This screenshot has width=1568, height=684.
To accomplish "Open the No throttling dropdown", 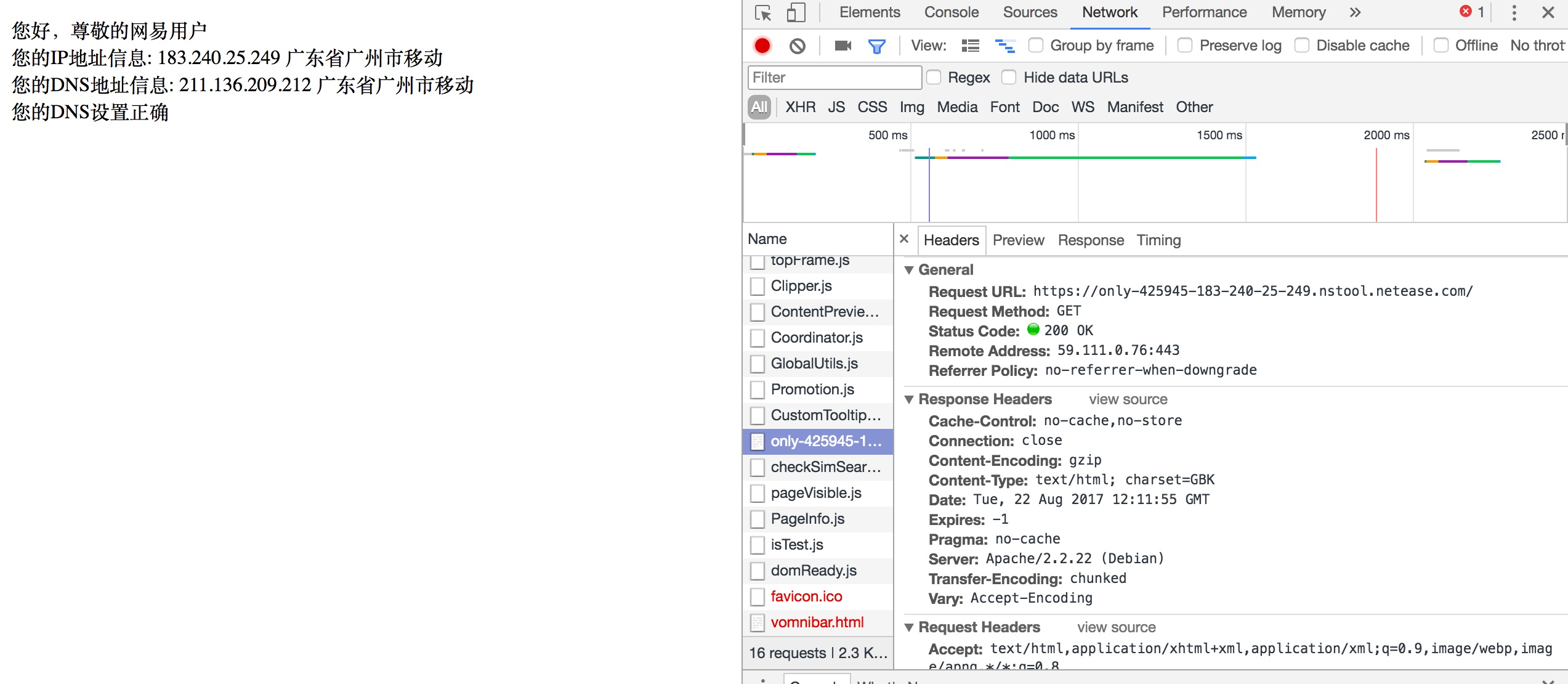I will [1537, 46].
